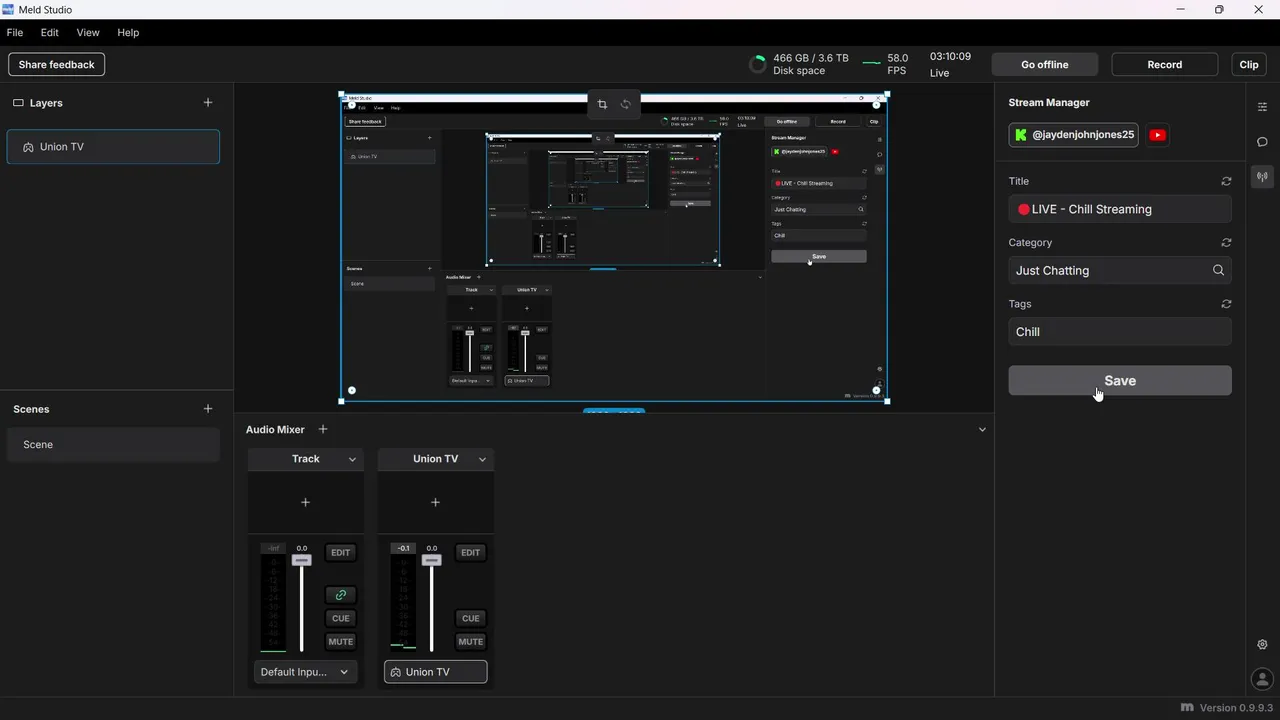Click the @jaydenjohnjones25 Kick account button
Screen dimensions: 1280x720
click(1074, 135)
